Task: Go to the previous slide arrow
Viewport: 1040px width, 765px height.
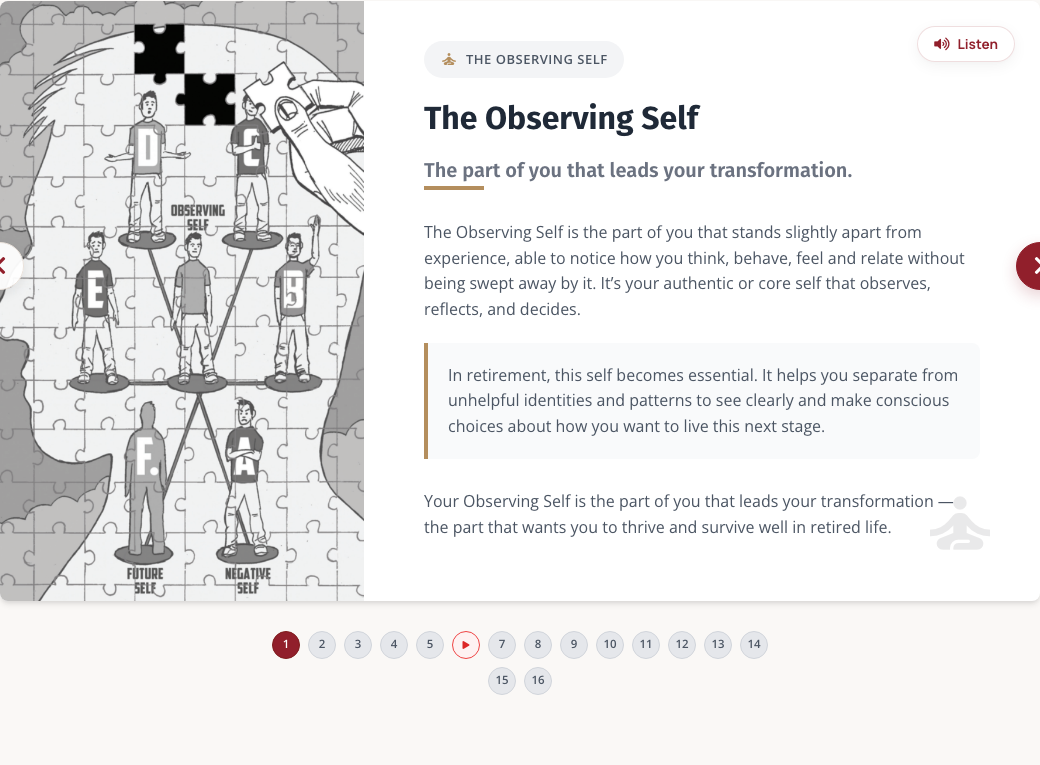Action: pos(9,266)
